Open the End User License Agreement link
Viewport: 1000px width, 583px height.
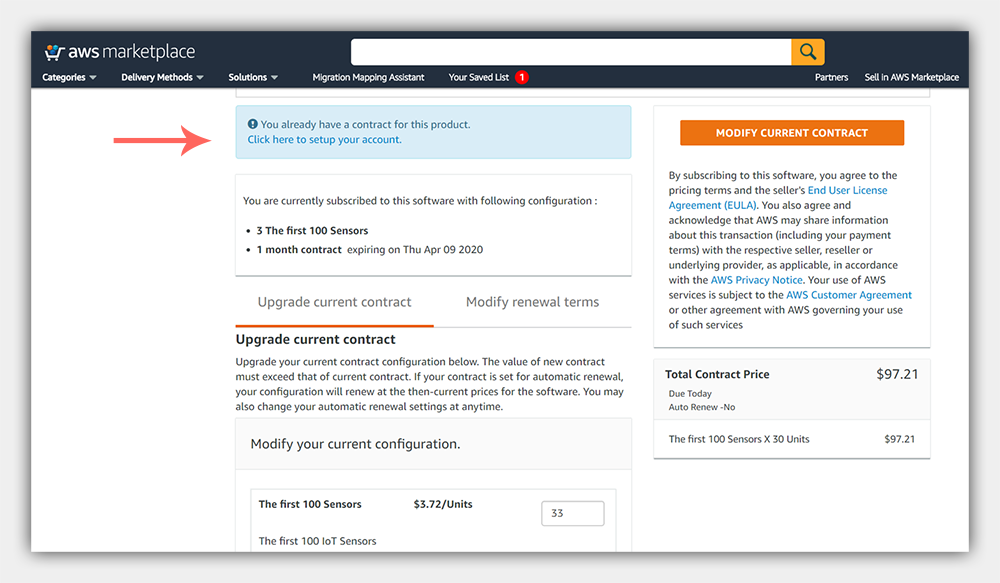coord(777,198)
